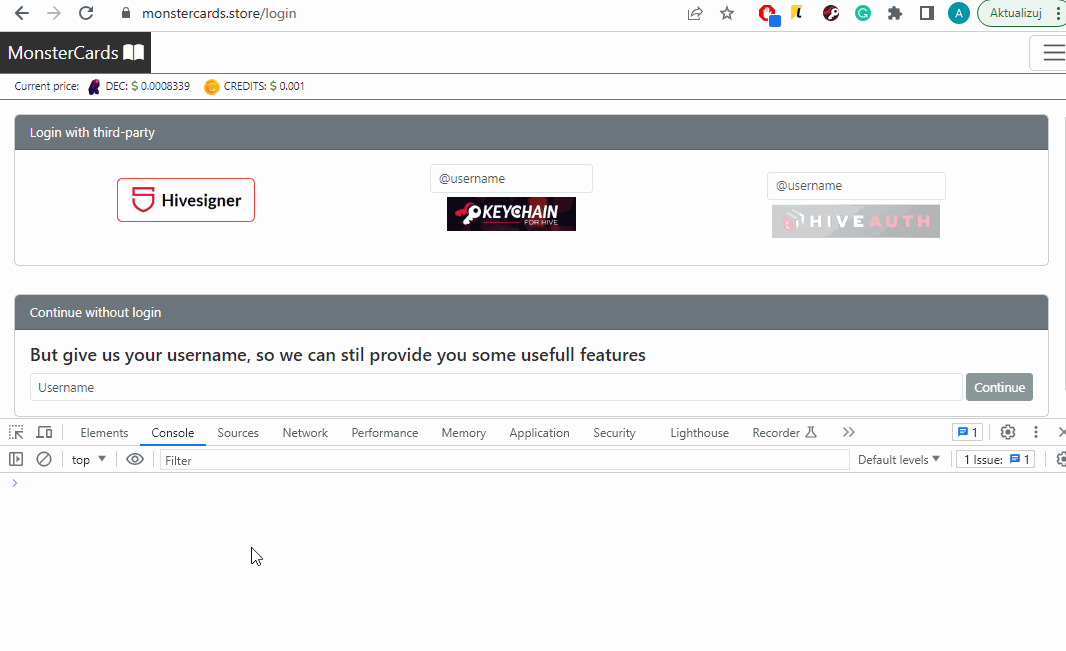Click the console Filter field
Image resolution: width=1066 pixels, height=651 pixels.
tap(504, 460)
